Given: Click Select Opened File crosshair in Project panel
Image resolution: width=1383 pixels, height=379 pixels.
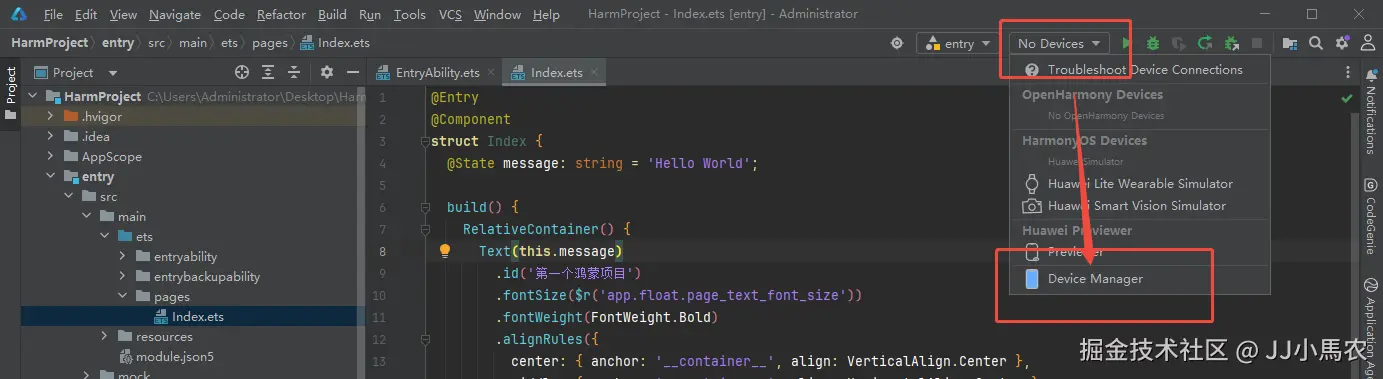Looking at the screenshot, I should click(241, 72).
